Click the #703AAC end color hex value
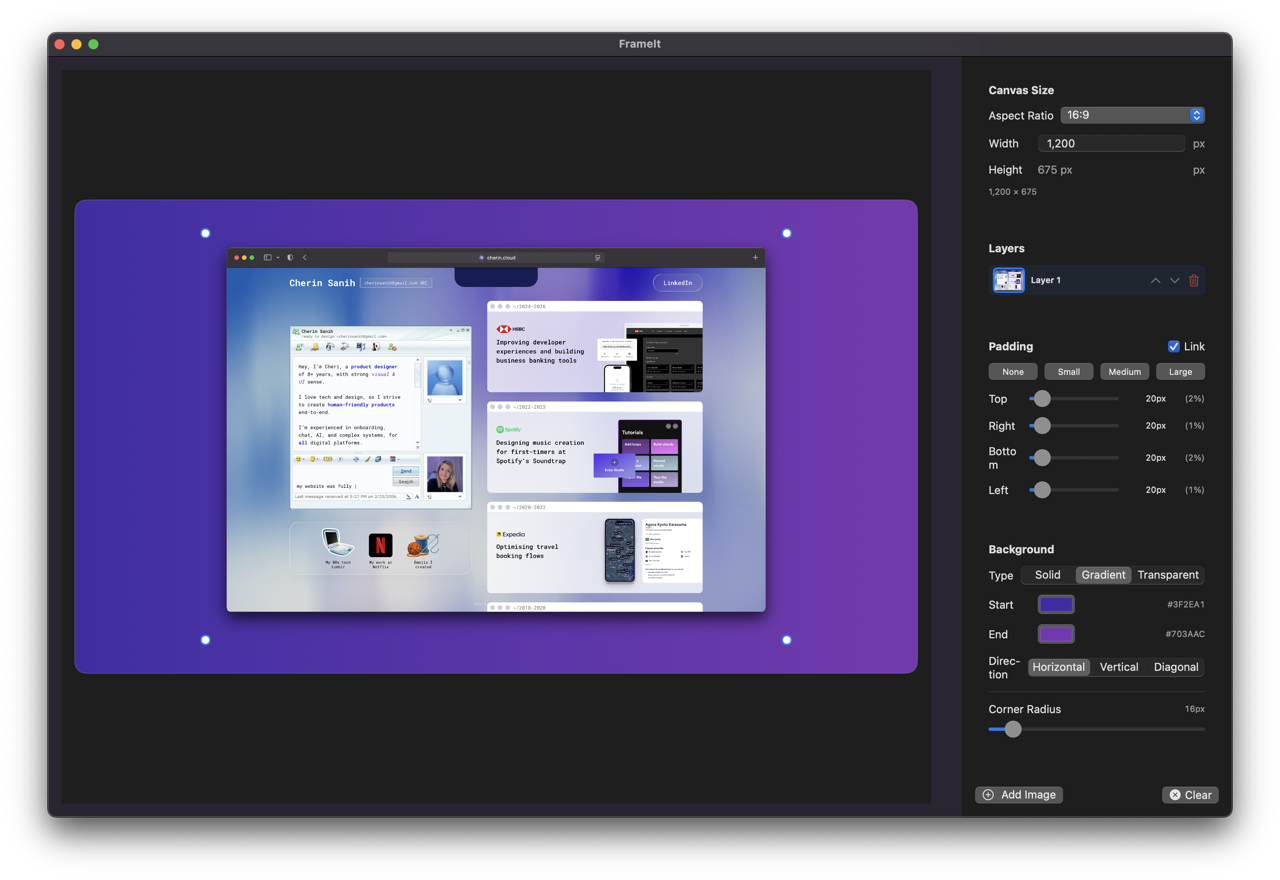This screenshot has height=880, width=1280. pyautogui.click(x=1185, y=634)
